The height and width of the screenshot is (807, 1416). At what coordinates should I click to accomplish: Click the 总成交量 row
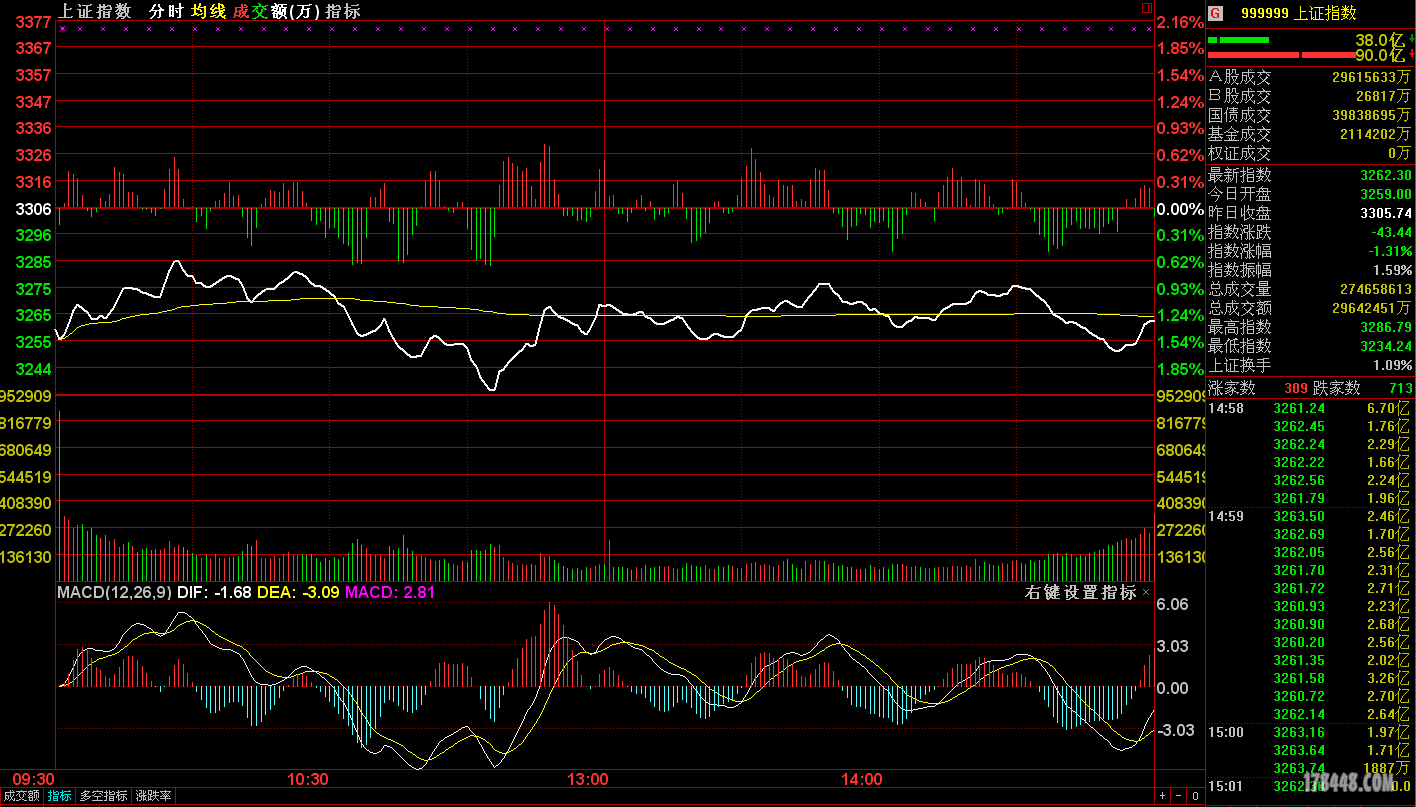tap(1310, 289)
